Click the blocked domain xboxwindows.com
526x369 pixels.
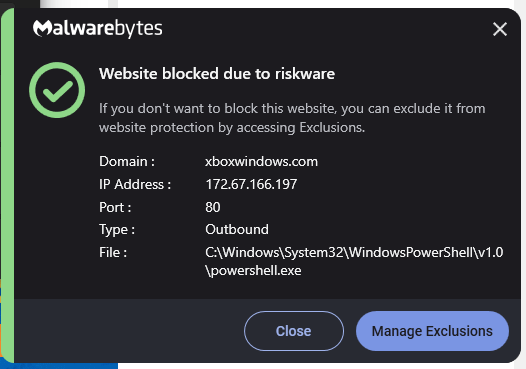coord(261,162)
